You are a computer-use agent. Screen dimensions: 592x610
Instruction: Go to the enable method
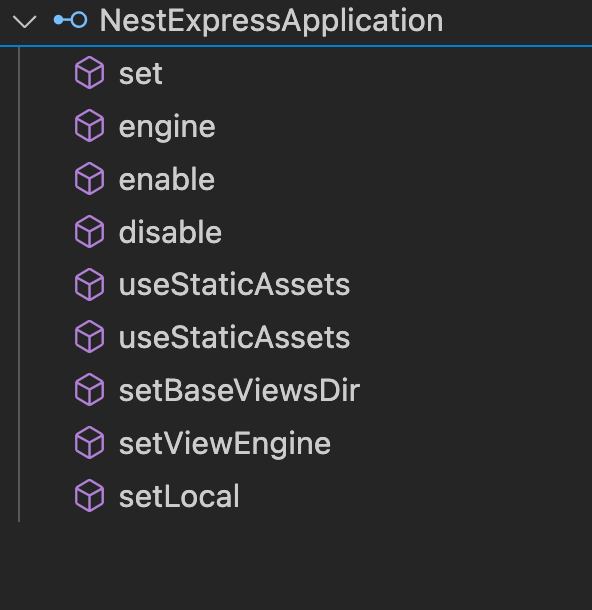coord(166,179)
